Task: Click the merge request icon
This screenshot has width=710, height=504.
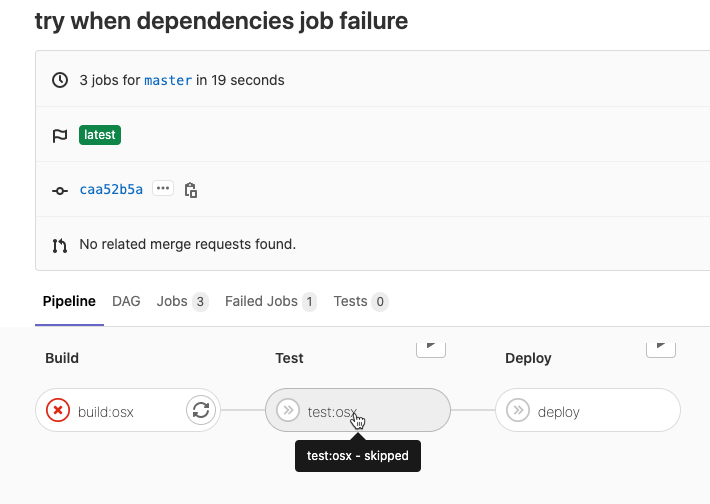Action: [x=60, y=244]
